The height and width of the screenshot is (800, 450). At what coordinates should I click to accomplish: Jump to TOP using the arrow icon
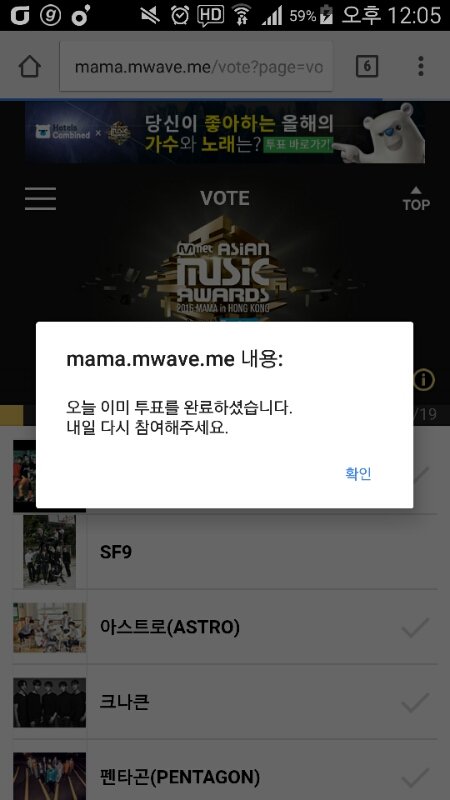pos(416,198)
